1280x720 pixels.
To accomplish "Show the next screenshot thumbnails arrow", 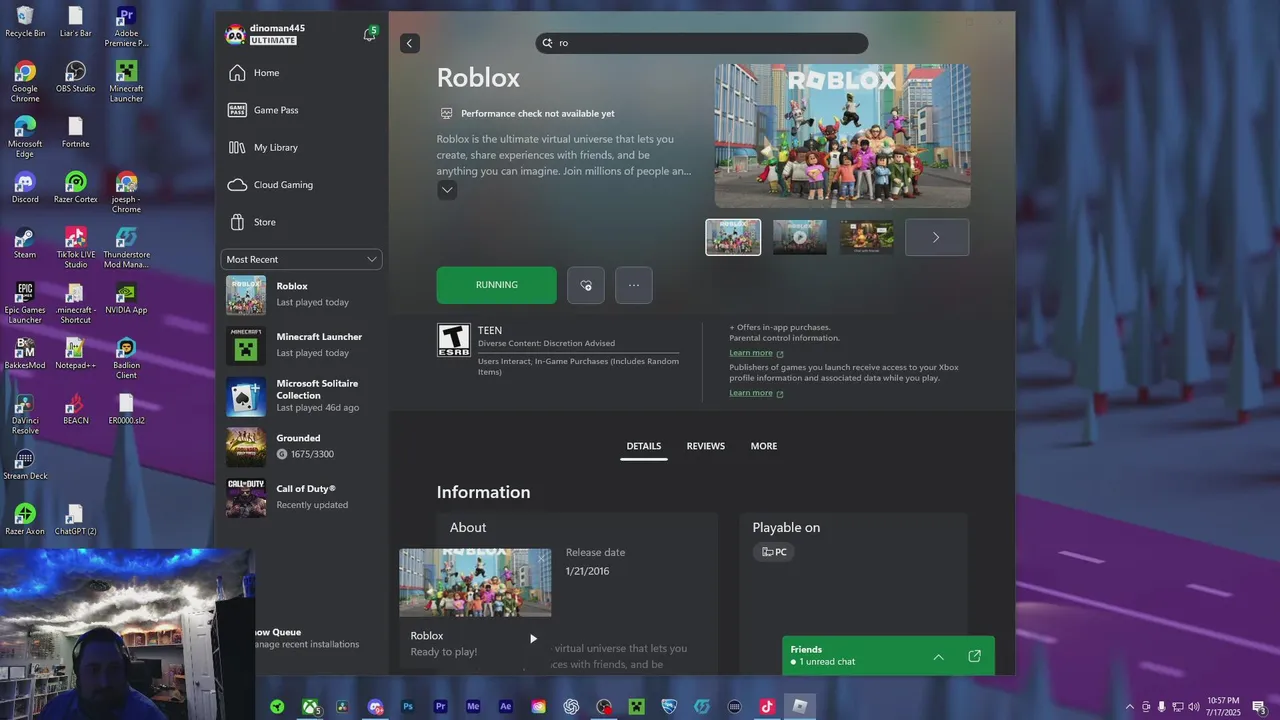I will click(936, 237).
